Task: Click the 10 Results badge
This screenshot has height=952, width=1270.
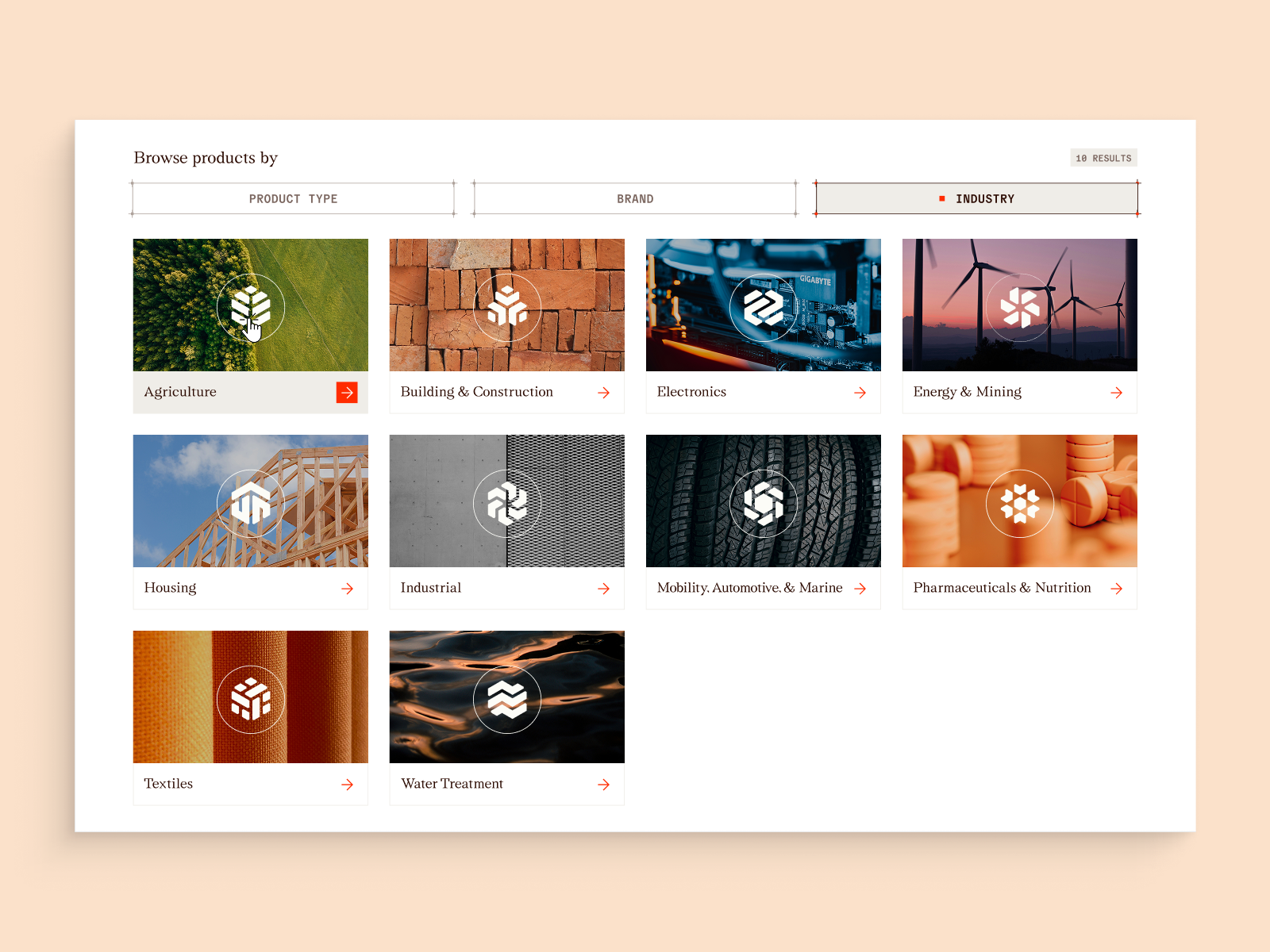Action: click(1103, 158)
